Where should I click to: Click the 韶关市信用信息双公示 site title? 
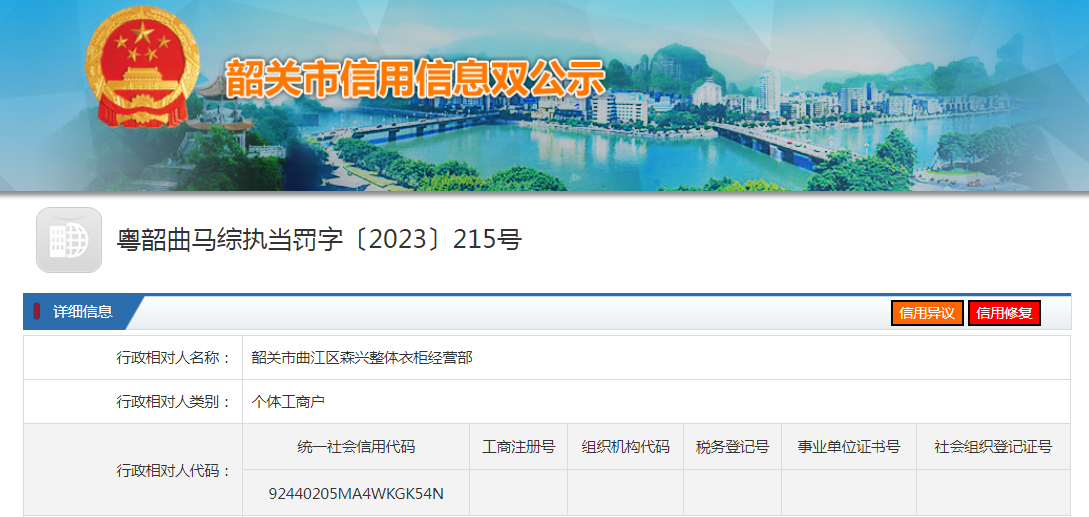point(415,79)
